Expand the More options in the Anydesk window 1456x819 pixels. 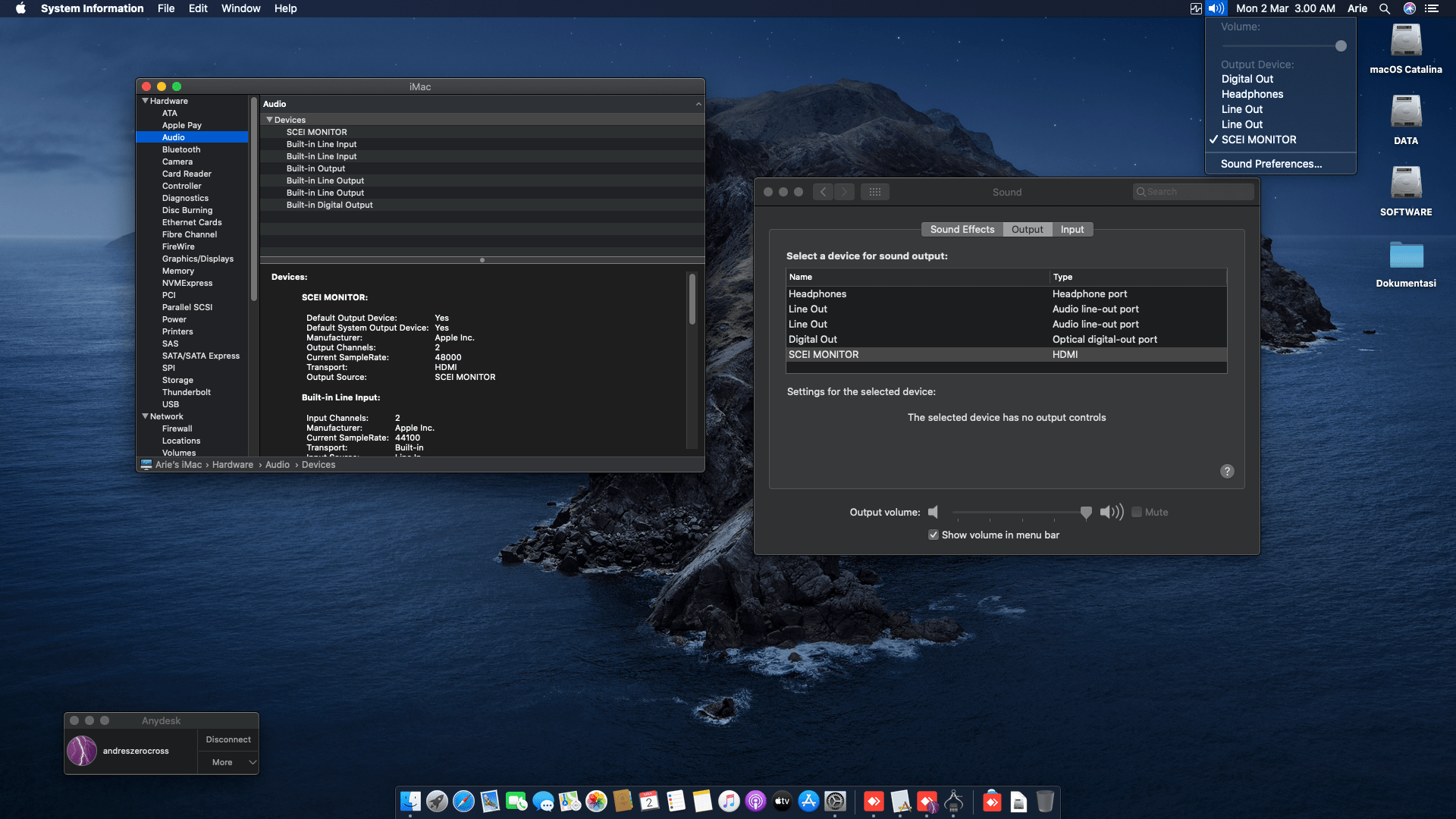[x=227, y=761]
